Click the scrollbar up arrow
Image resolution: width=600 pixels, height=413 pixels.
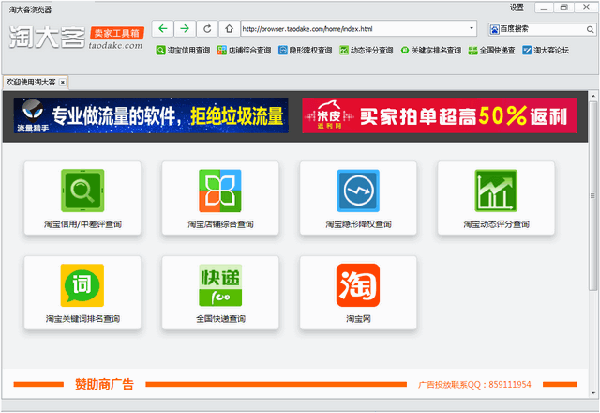pyautogui.click(x=593, y=96)
